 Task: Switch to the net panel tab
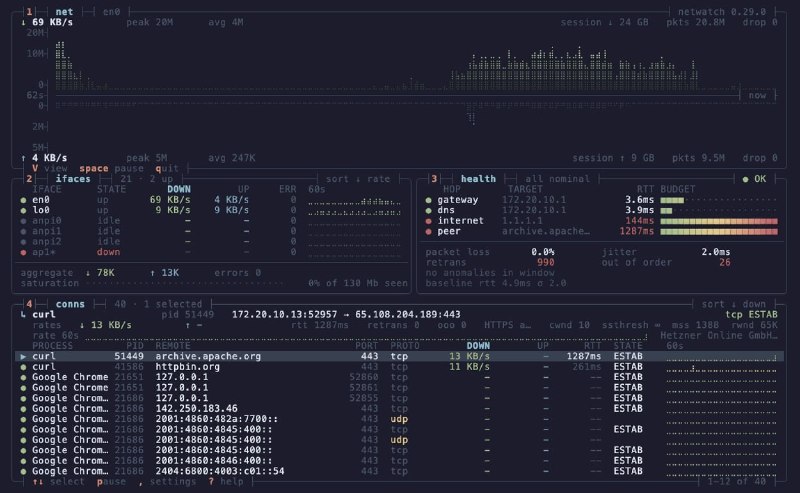coord(64,12)
